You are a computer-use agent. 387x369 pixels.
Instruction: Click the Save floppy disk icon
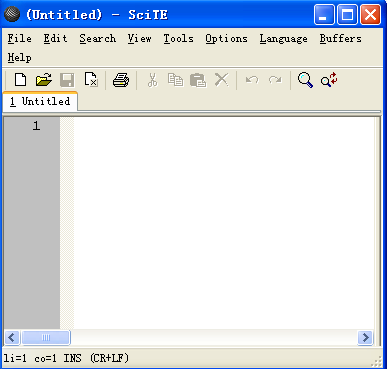point(67,80)
